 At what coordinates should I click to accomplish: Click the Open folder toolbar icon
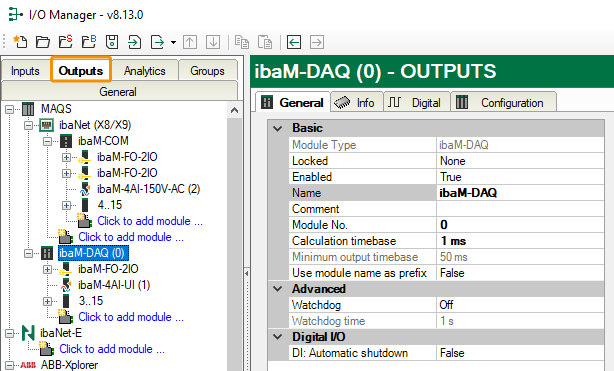[43, 42]
